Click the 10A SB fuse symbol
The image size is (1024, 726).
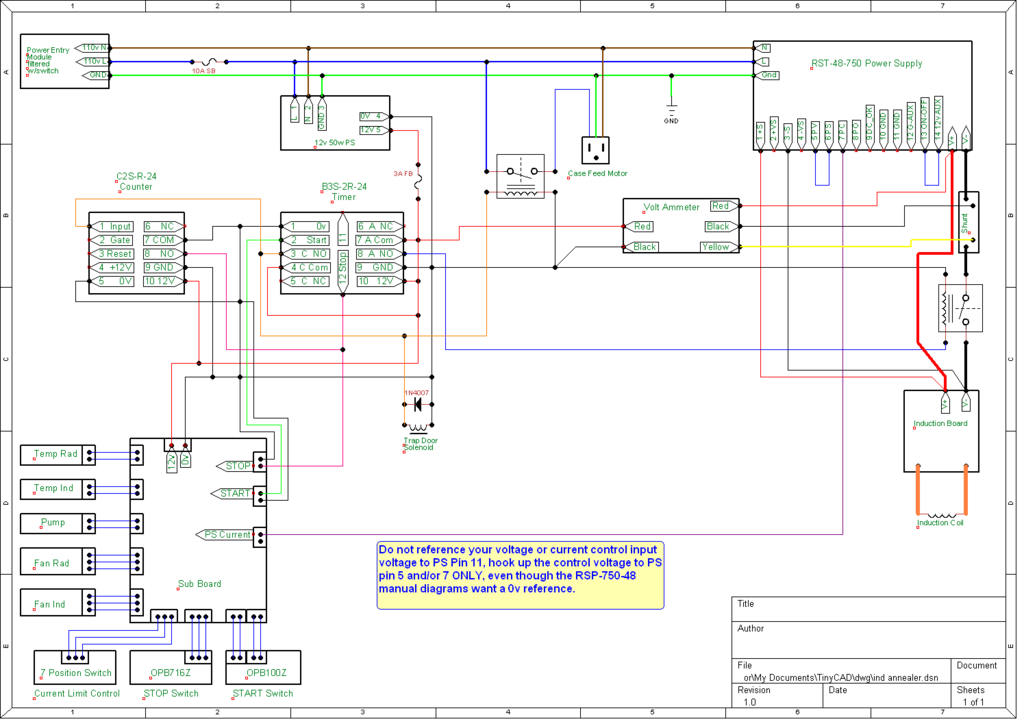pos(208,62)
